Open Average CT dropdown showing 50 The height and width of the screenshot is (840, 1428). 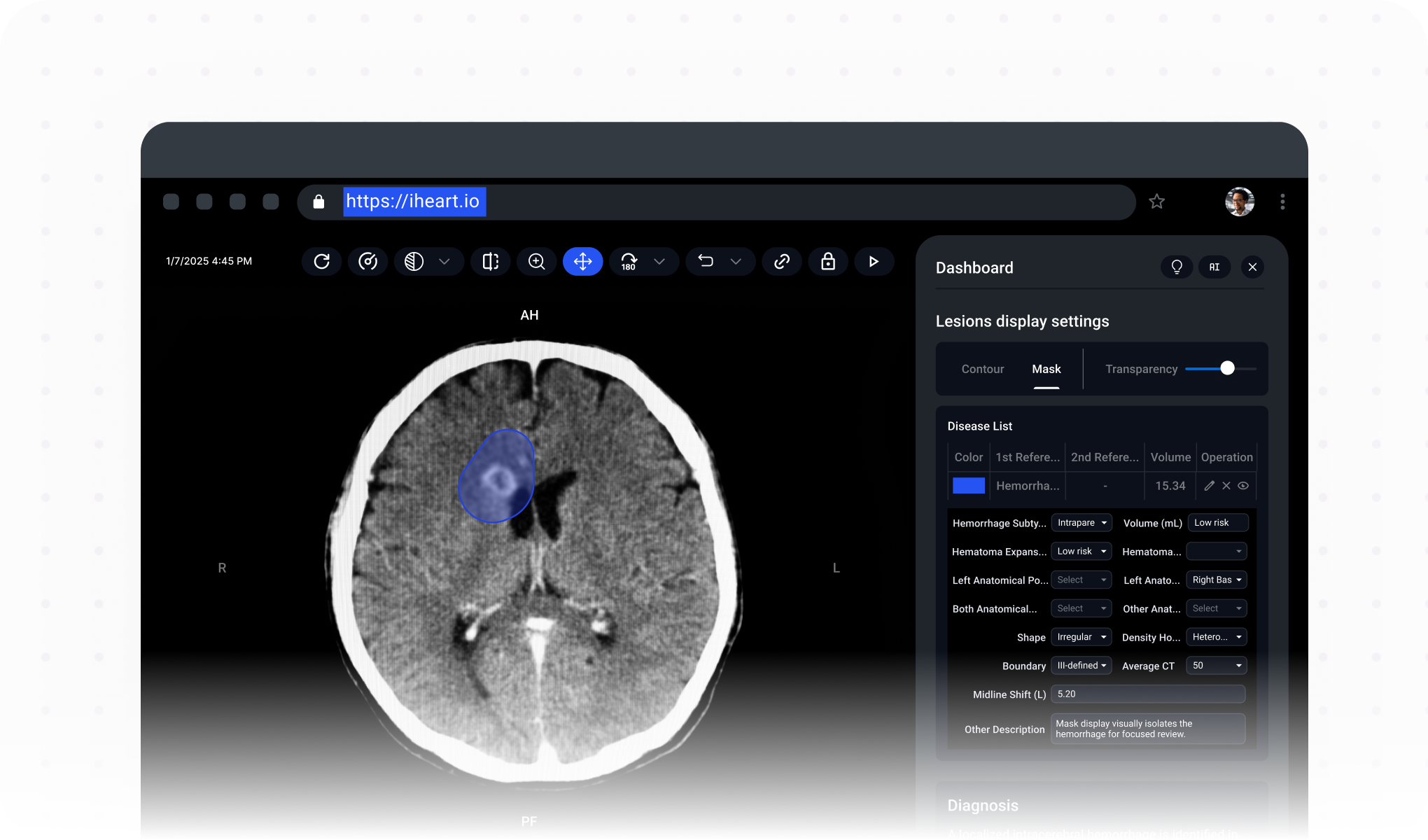(1217, 666)
